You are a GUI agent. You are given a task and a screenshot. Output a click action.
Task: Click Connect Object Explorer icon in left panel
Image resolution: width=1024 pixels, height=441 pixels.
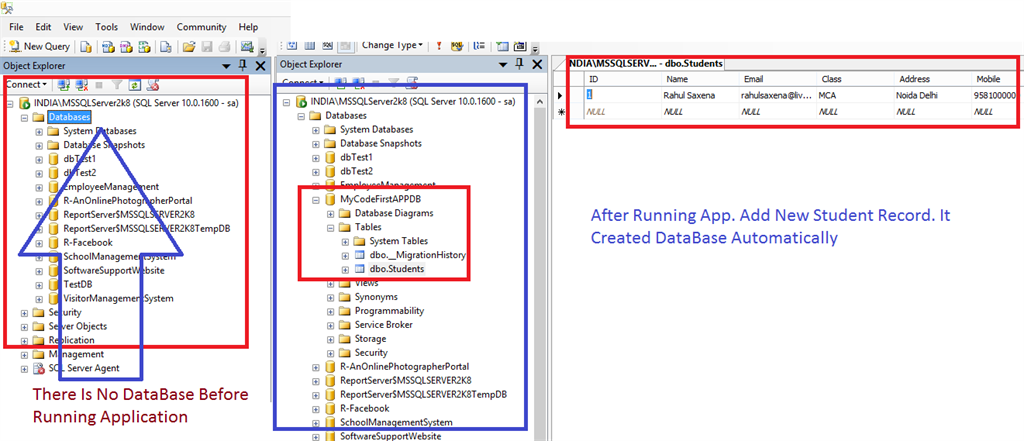click(63, 84)
